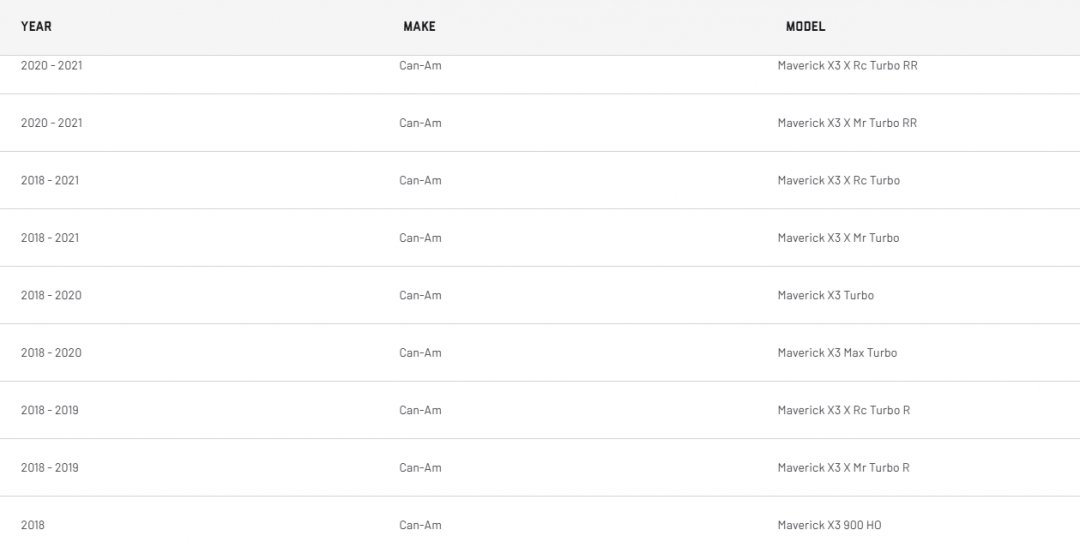Click the year range for Maverick X3 Max Turbo

coord(51,353)
